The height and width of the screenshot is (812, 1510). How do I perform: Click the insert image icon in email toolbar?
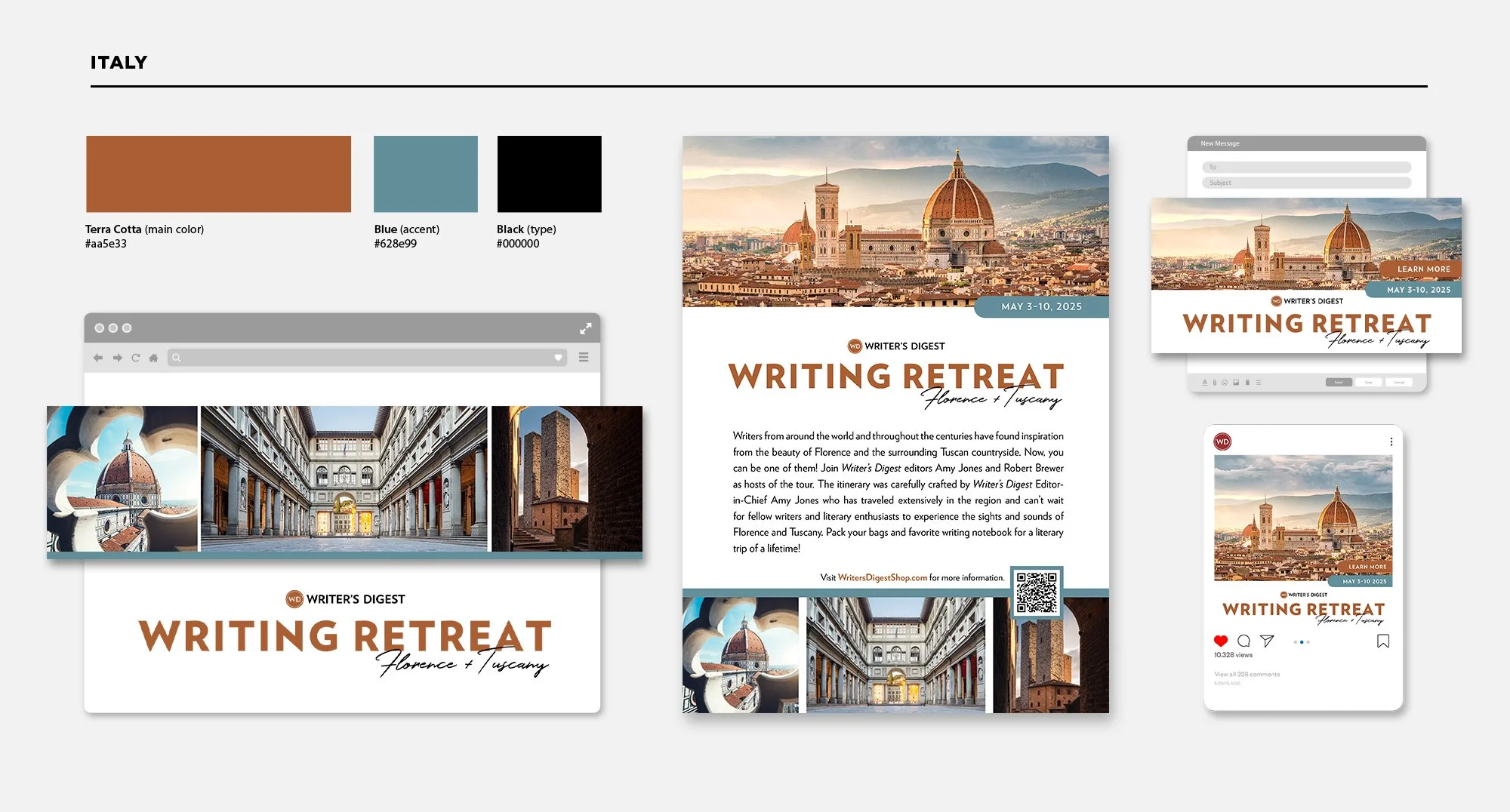pyautogui.click(x=1236, y=383)
